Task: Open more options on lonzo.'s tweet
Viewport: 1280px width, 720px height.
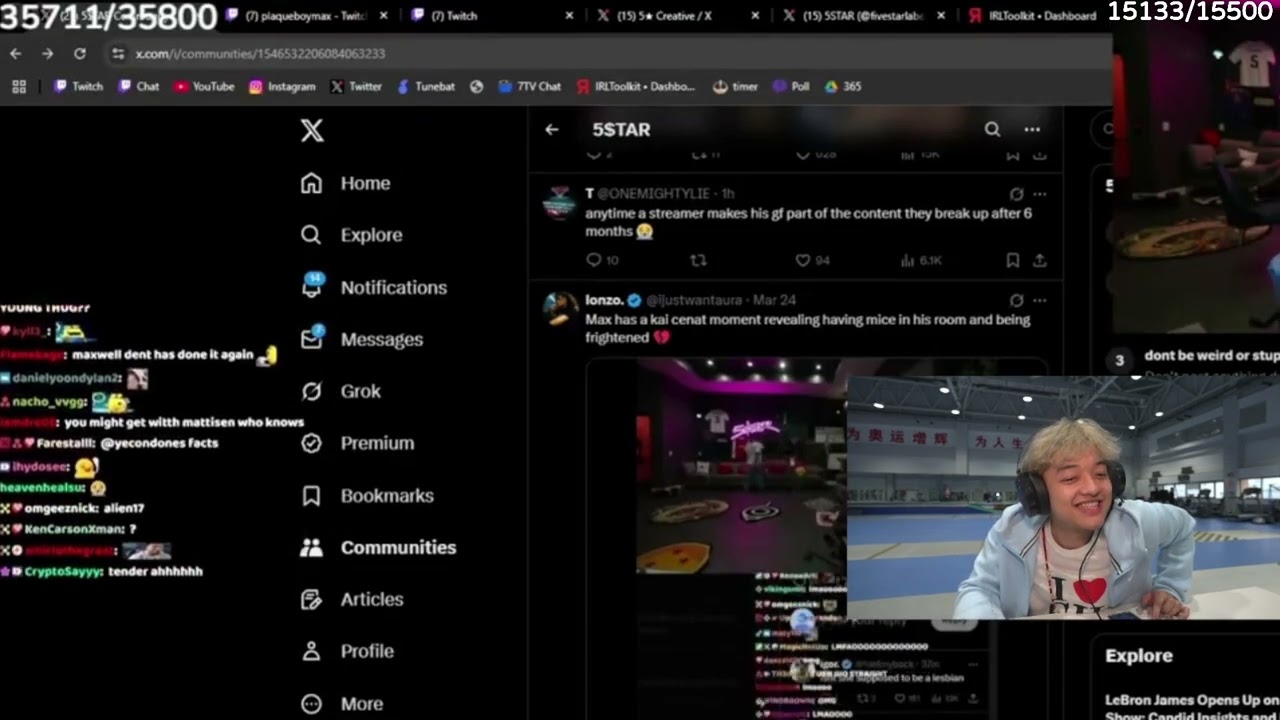Action: (x=1040, y=300)
